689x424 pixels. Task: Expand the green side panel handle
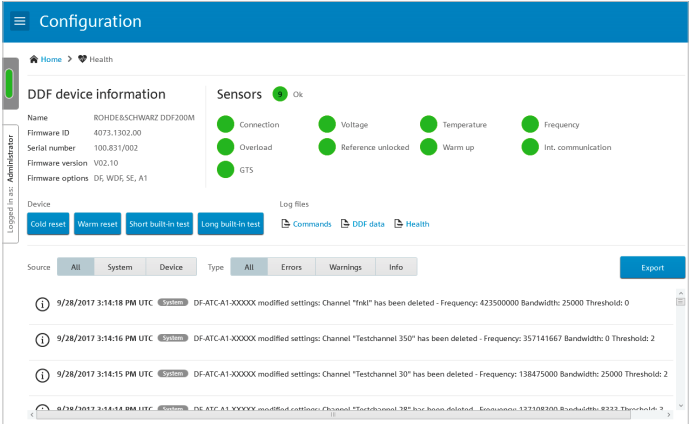(x=10, y=84)
